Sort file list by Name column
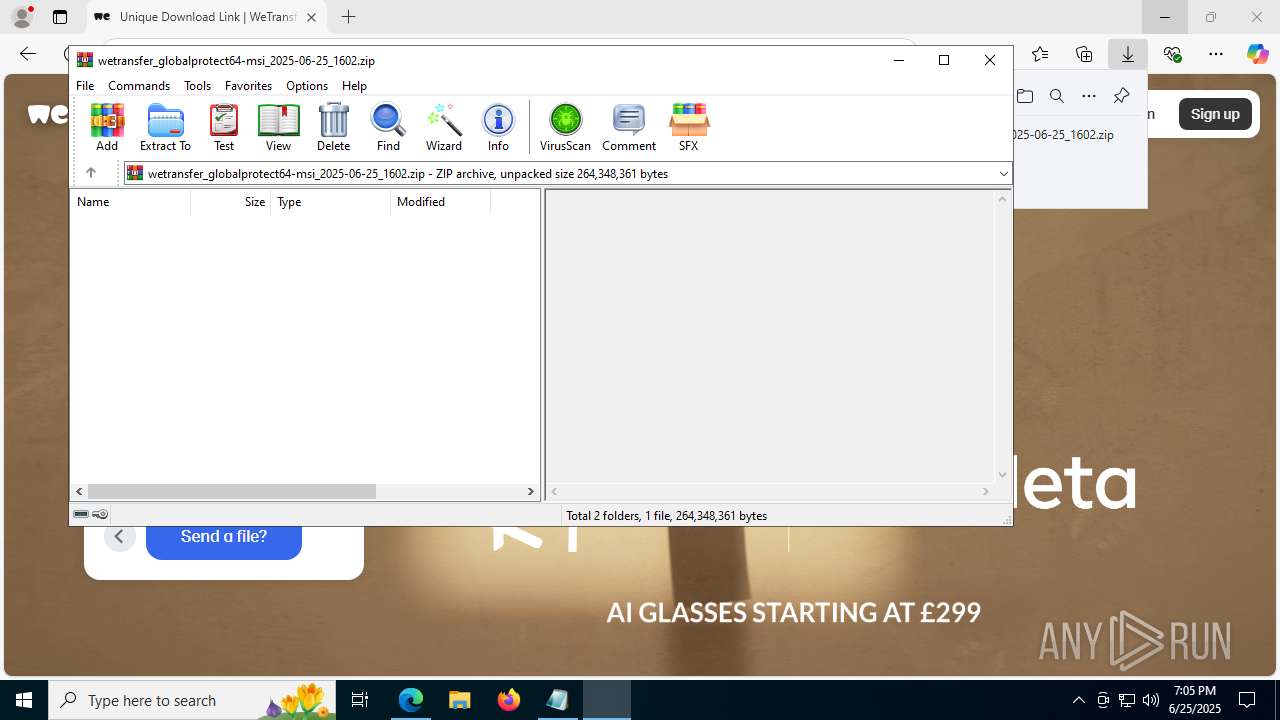 pos(130,202)
